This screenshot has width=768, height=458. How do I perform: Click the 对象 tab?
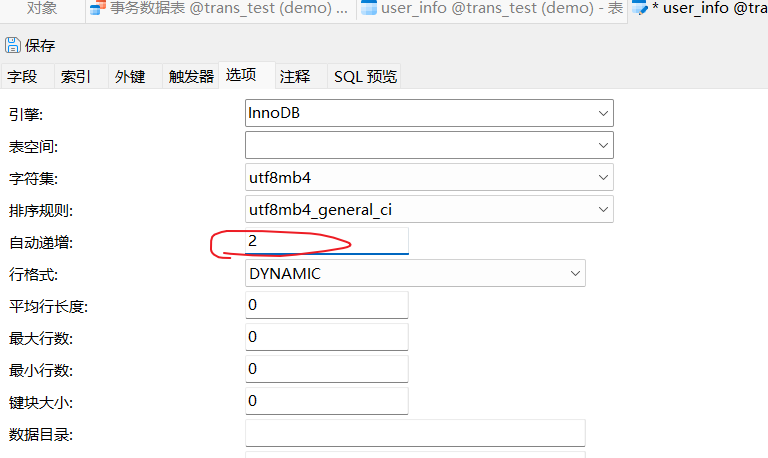click(x=41, y=9)
